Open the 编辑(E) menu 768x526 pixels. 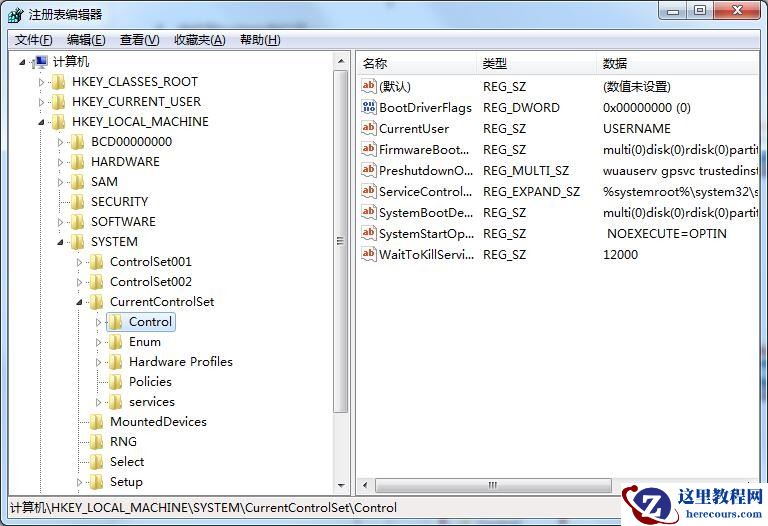tap(86, 40)
